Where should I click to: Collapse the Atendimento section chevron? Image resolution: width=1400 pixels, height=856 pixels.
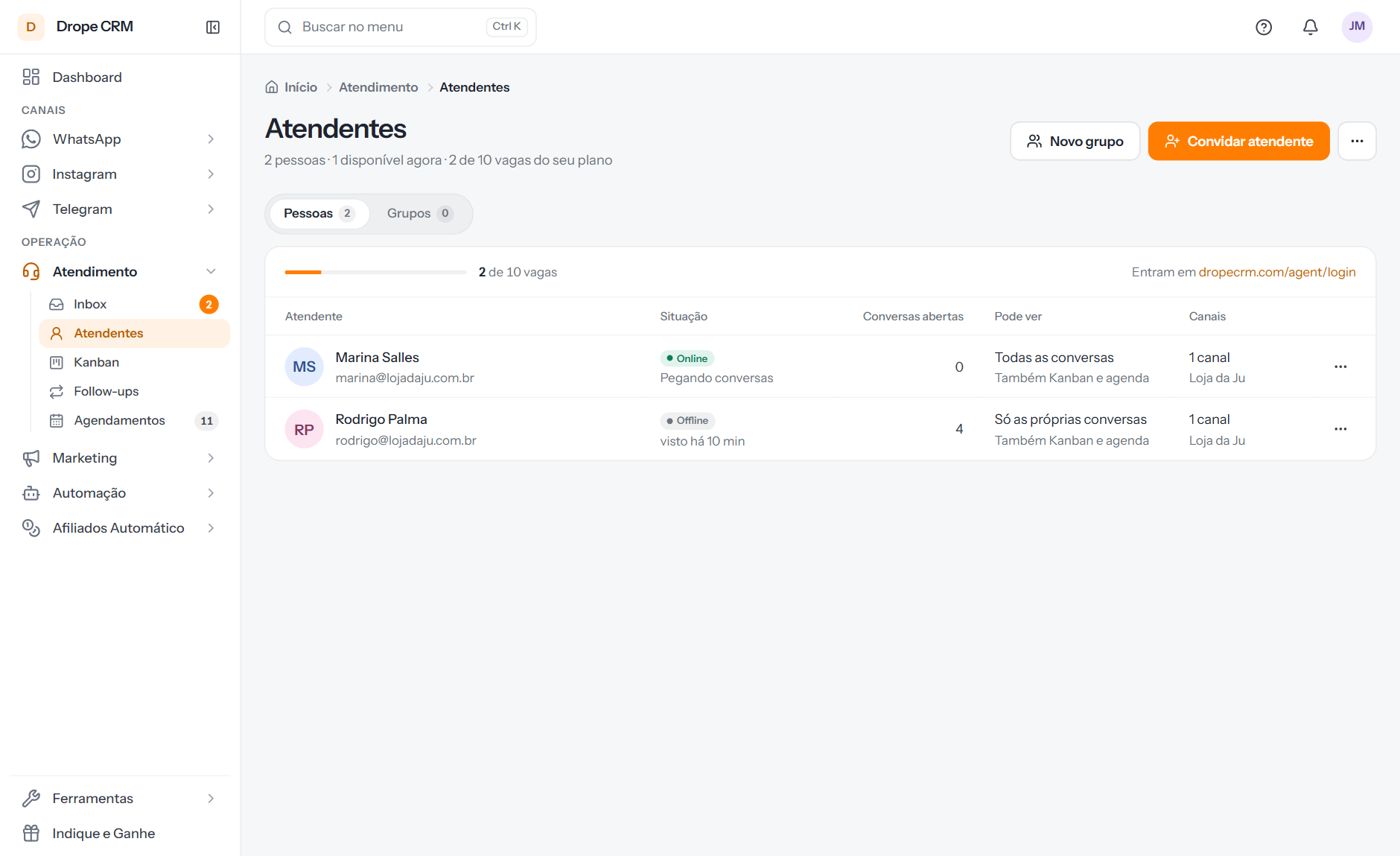tap(211, 271)
